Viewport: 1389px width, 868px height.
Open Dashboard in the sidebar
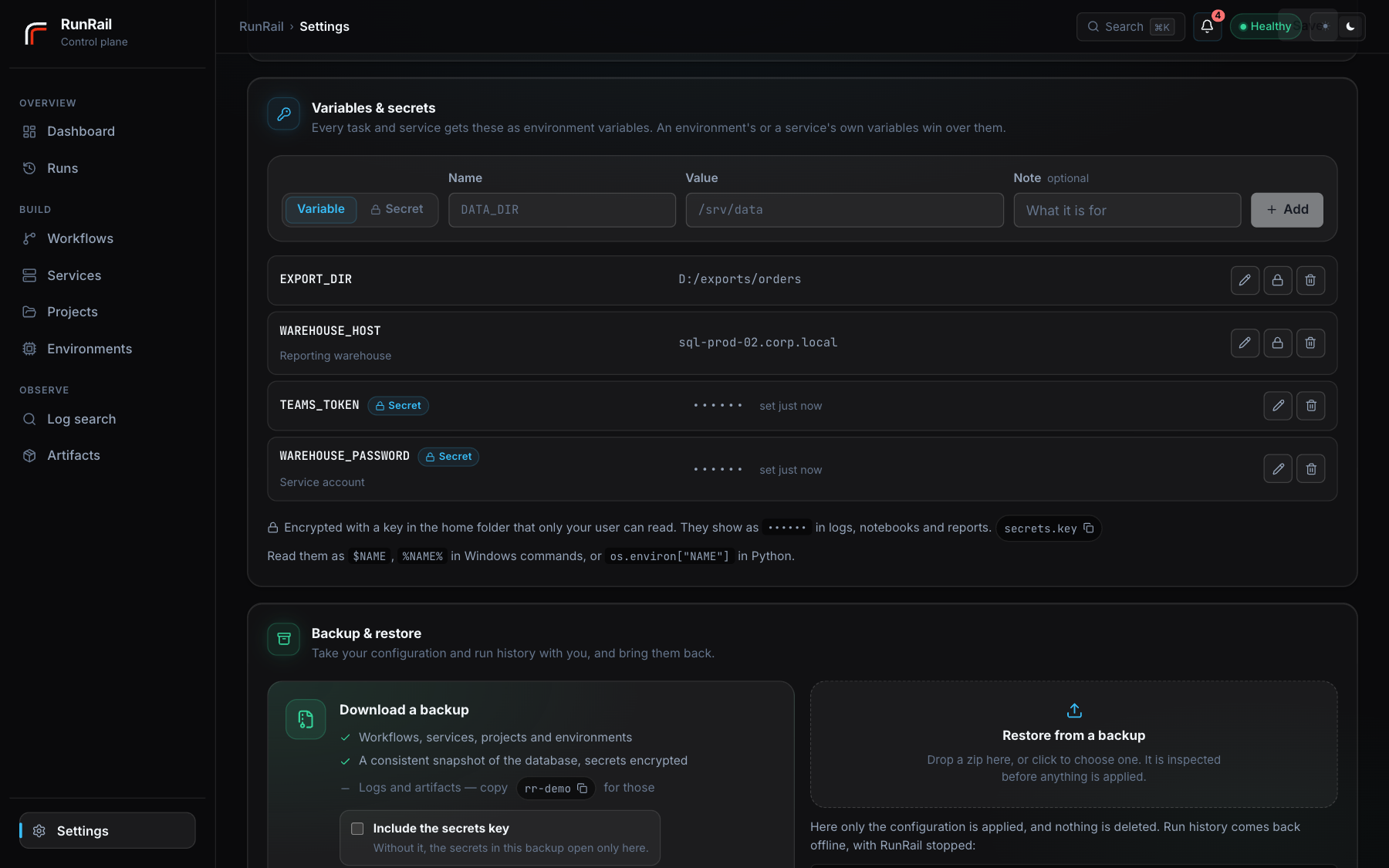[107, 131]
